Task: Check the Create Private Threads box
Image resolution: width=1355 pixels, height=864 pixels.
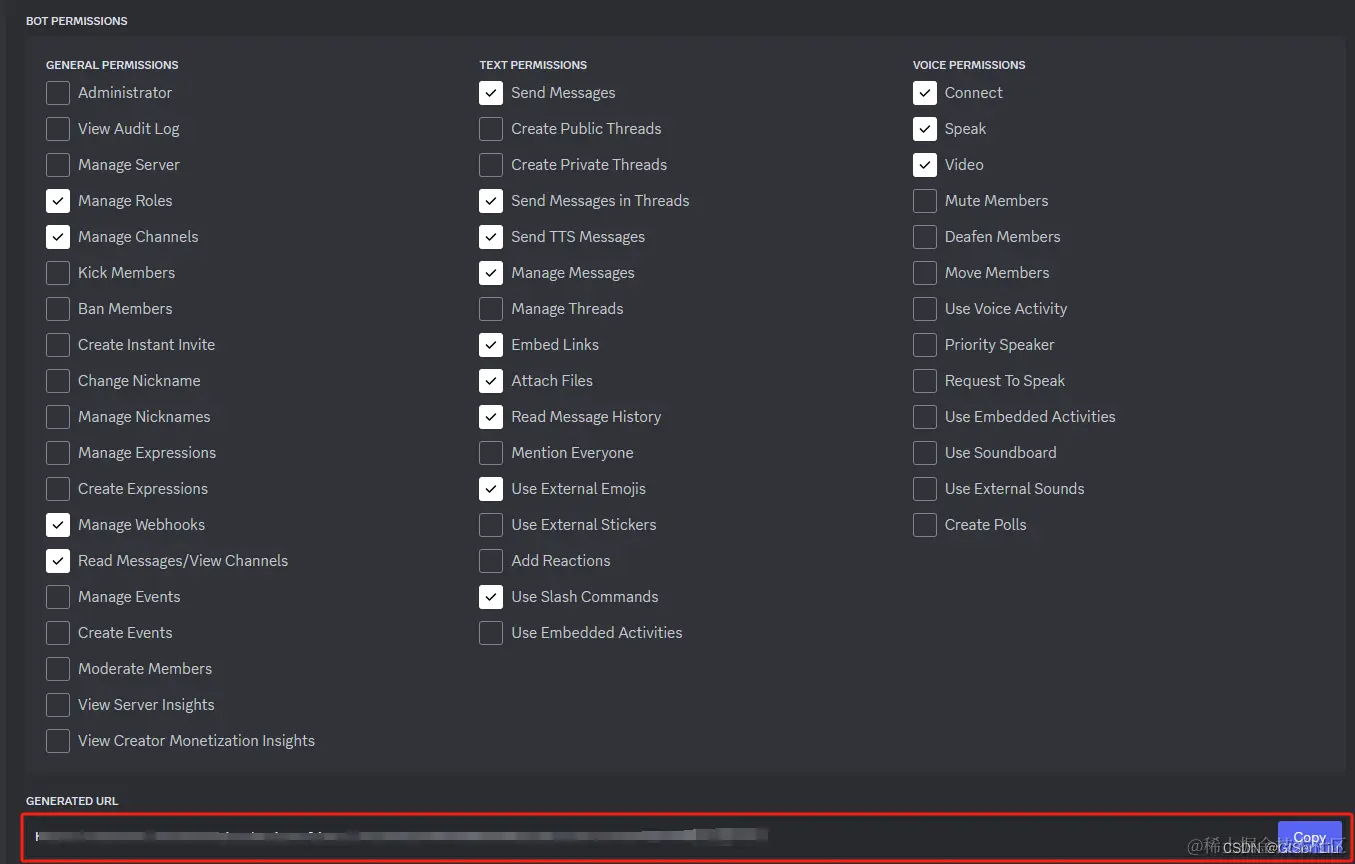Action: coord(491,165)
